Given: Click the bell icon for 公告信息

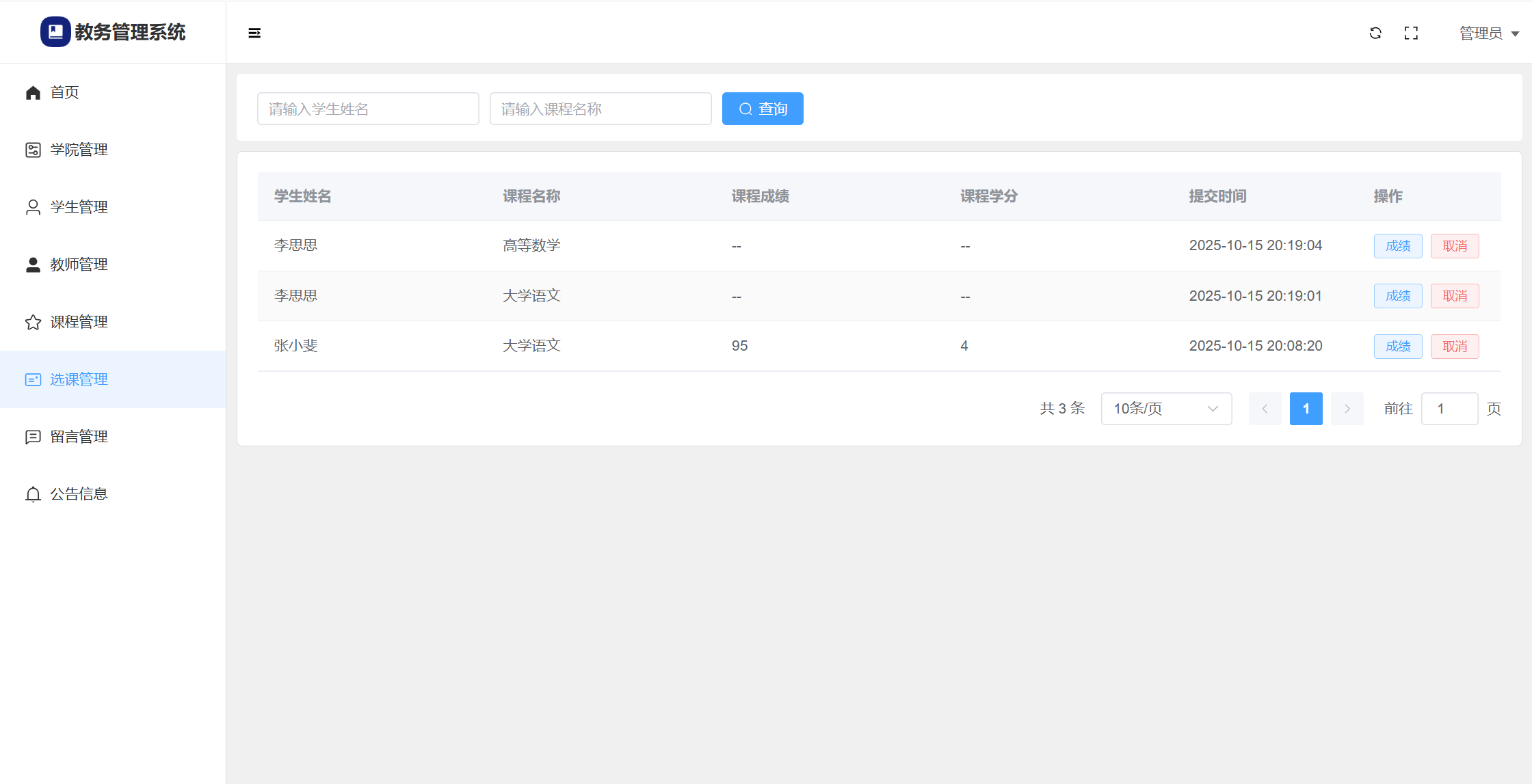Looking at the screenshot, I should (33, 494).
